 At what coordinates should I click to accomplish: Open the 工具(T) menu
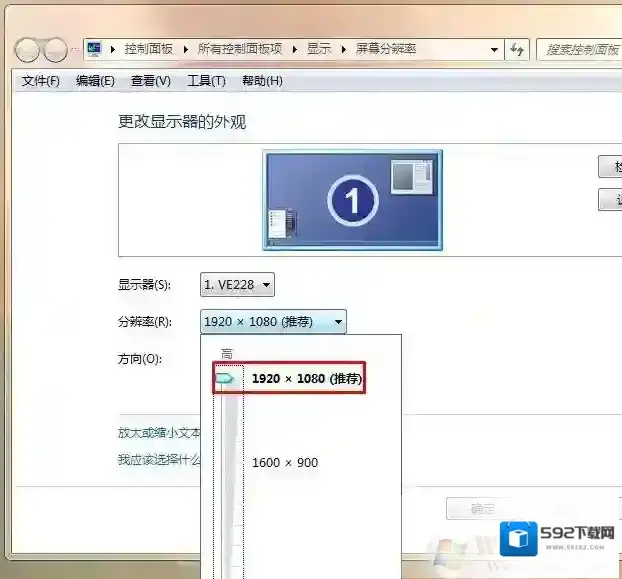coord(206,81)
